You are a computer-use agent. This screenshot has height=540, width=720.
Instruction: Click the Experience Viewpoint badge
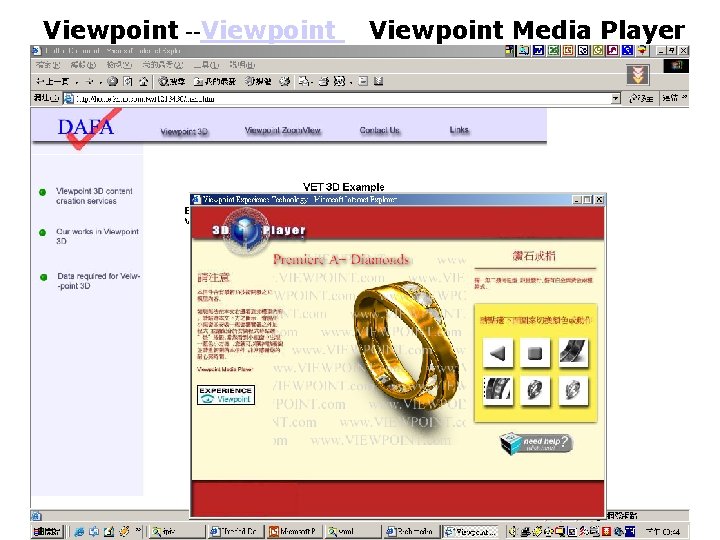(226, 395)
